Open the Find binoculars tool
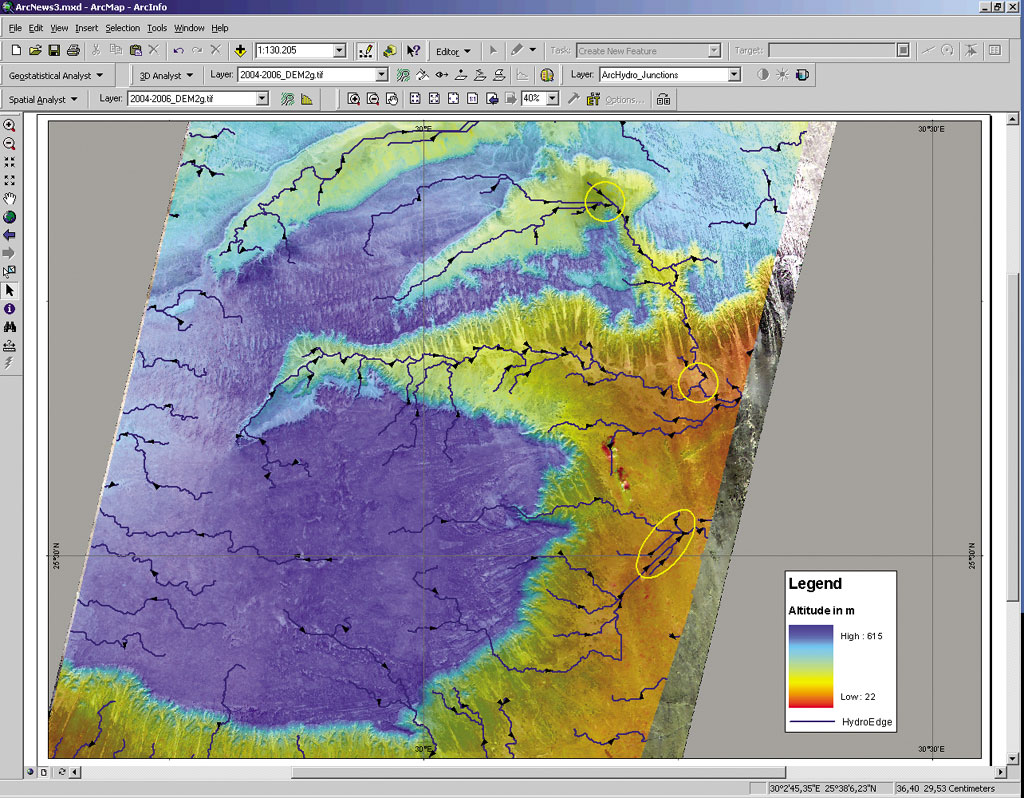 (10, 327)
